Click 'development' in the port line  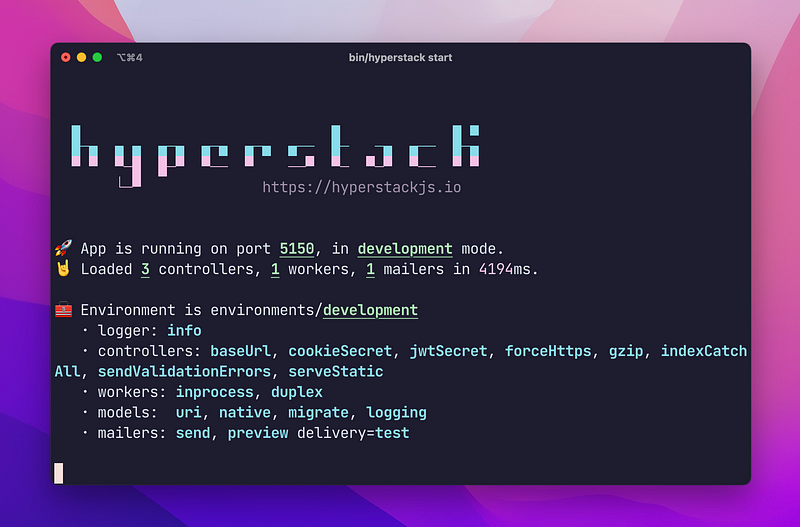click(x=405, y=249)
